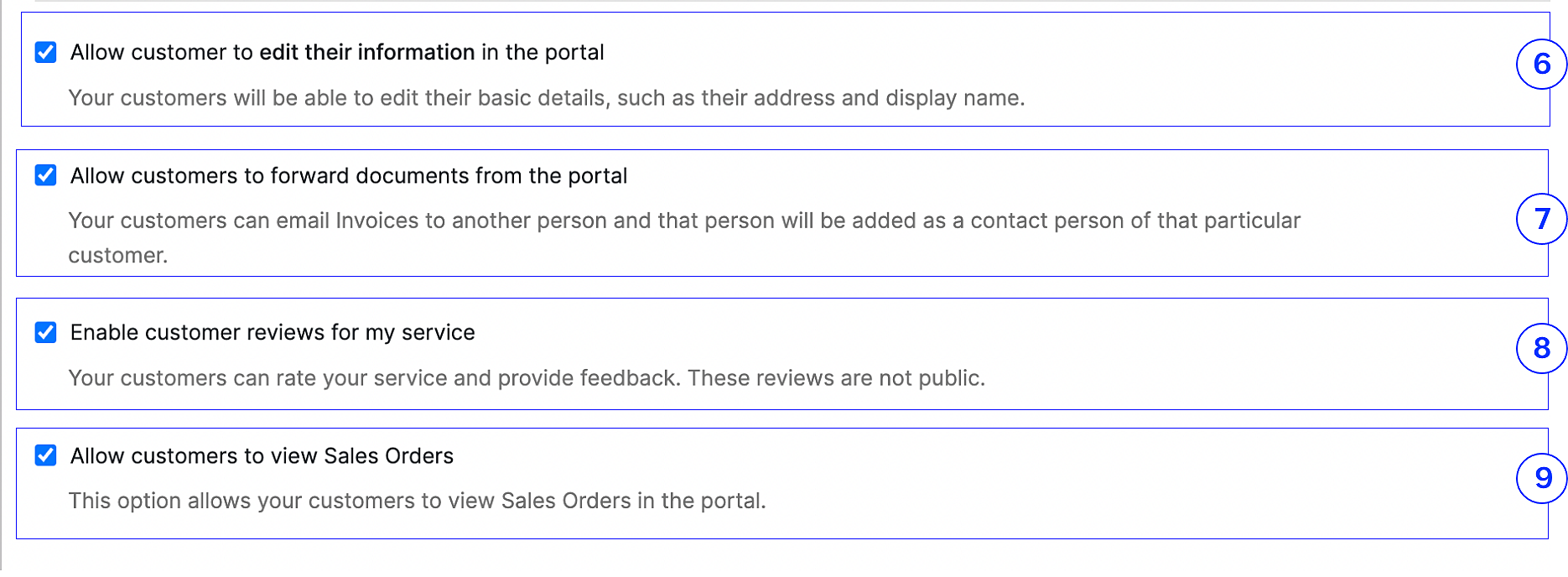
Task: Click the wrapped word "customer." under forwarding description
Action: tap(118, 256)
